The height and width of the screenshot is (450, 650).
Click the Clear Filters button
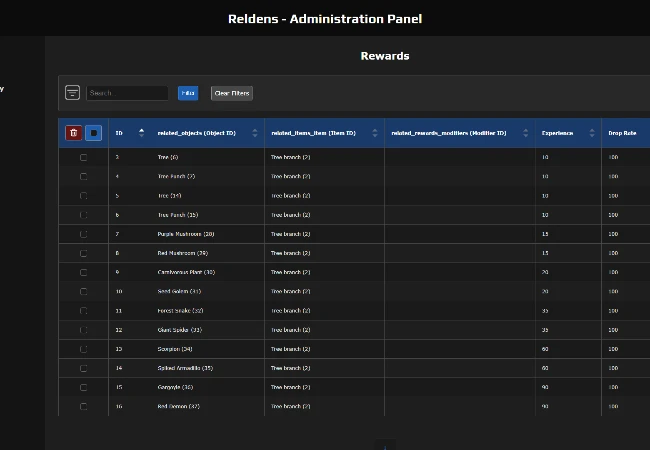[232, 93]
